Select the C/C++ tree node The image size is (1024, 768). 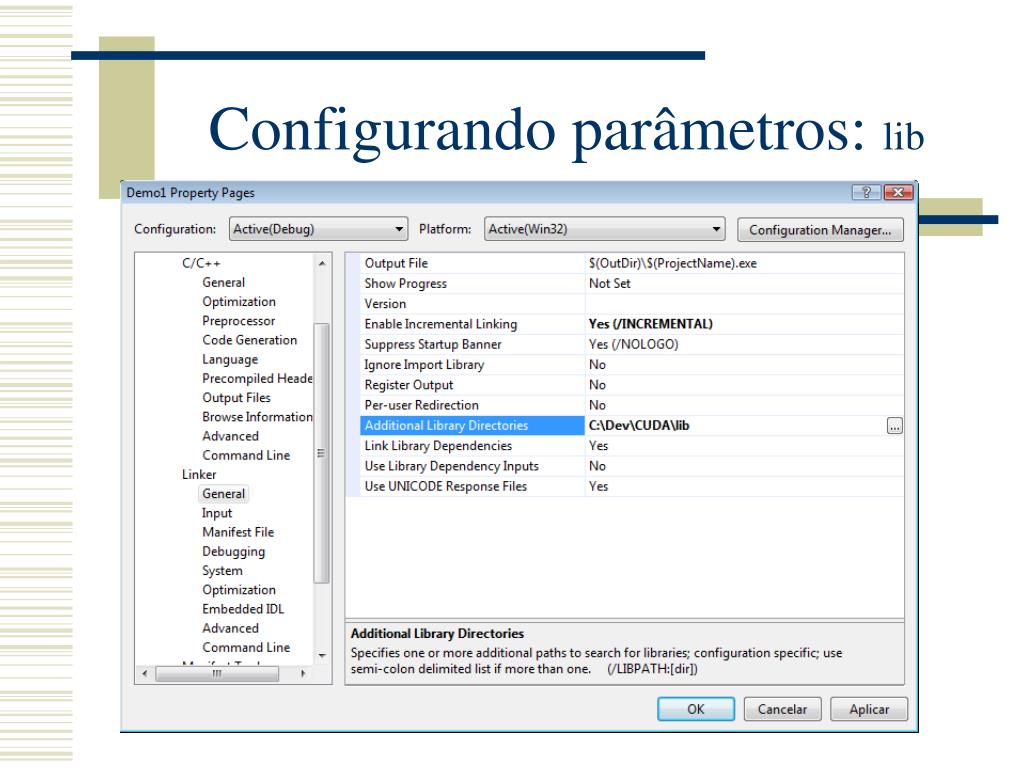pos(201,263)
